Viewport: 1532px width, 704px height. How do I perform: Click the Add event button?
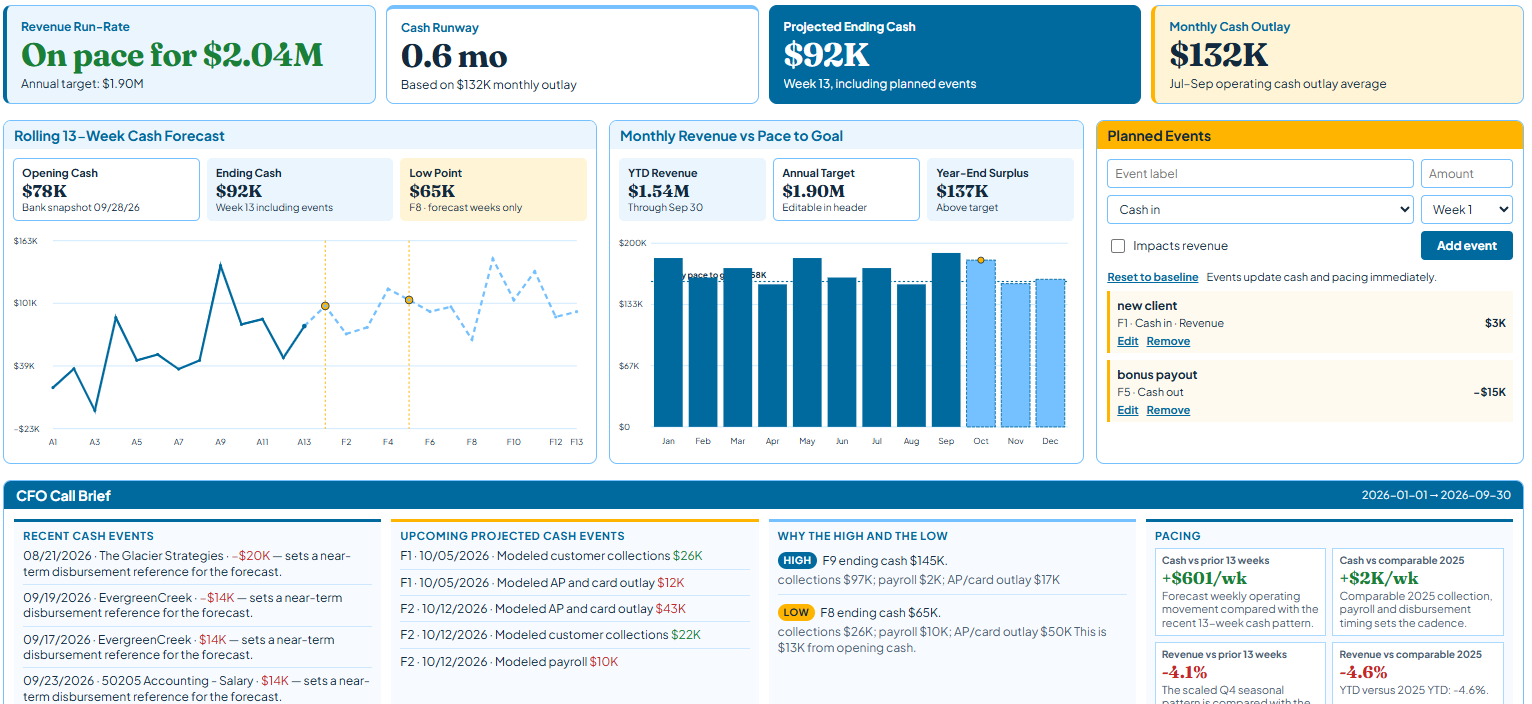(x=1467, y=246)
